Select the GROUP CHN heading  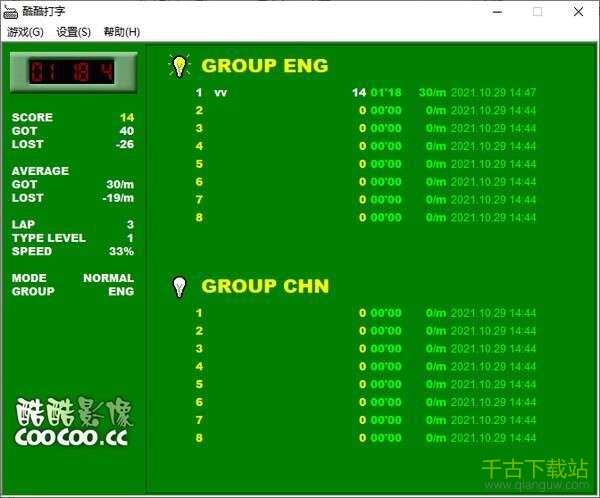pyautogui.click(x=265, y=286)
